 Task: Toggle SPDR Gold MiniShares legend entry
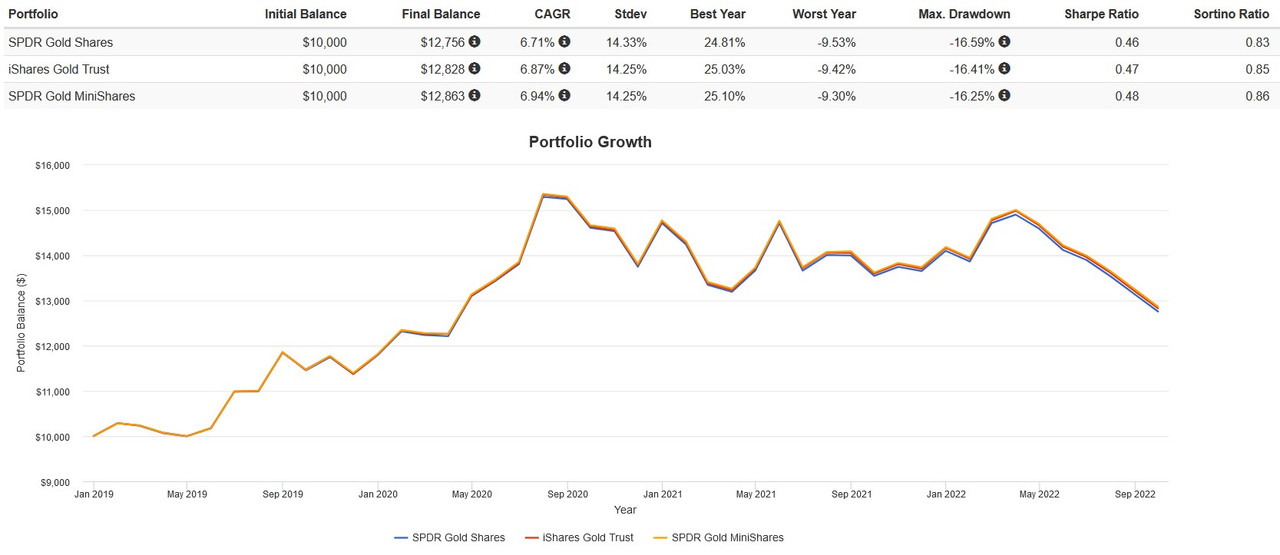(718, 537)
